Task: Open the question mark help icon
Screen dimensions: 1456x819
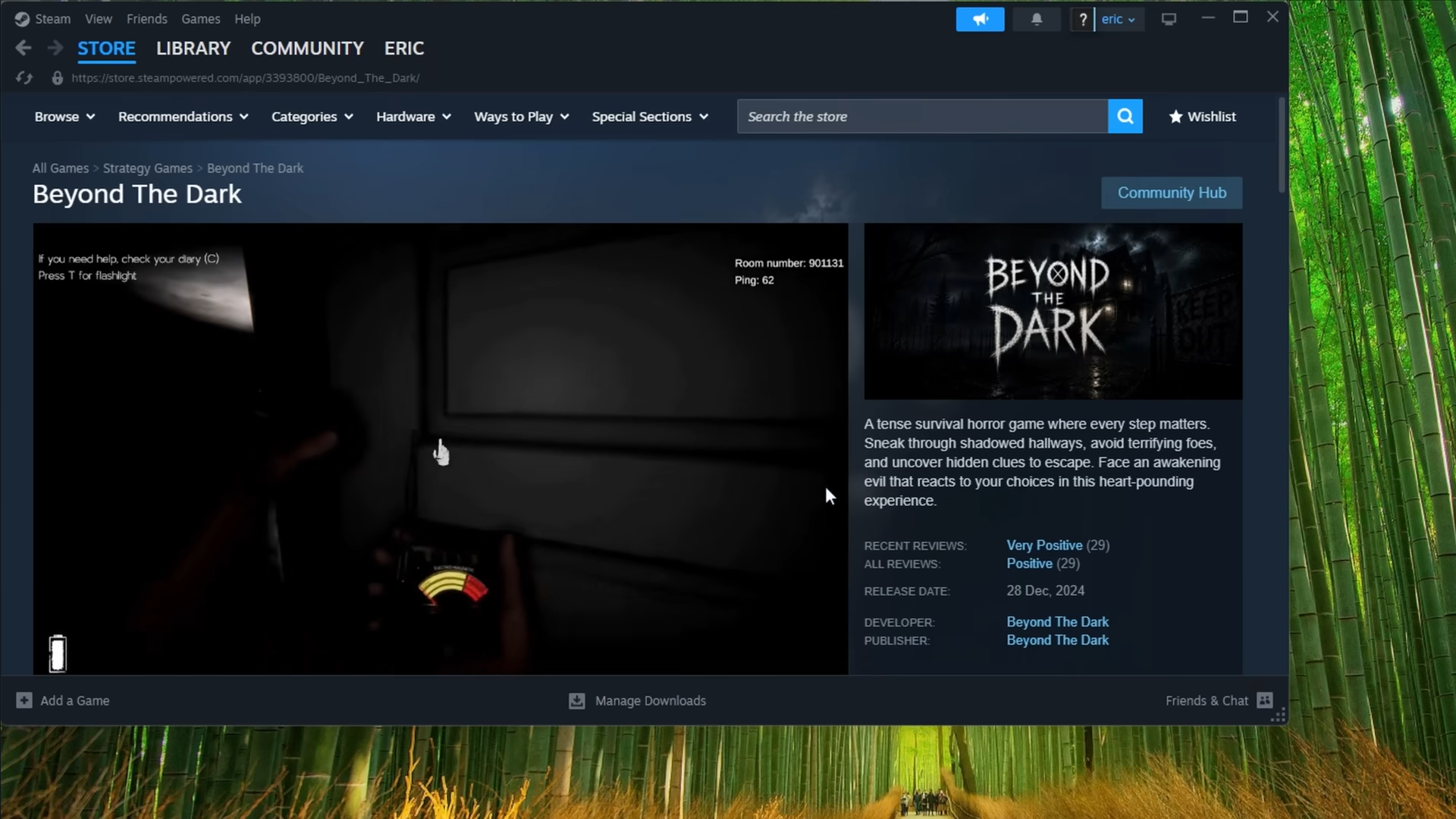Action: 1082,19
